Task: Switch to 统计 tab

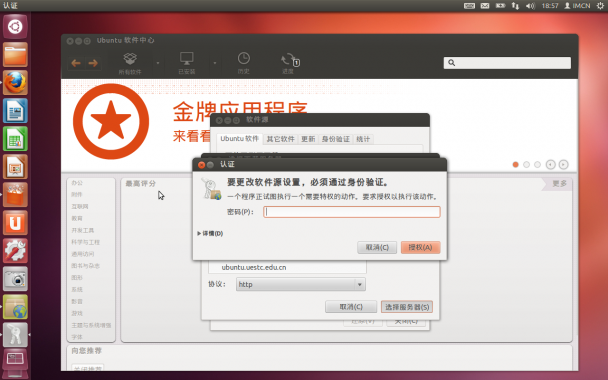Action: click(x=363, y=139)
